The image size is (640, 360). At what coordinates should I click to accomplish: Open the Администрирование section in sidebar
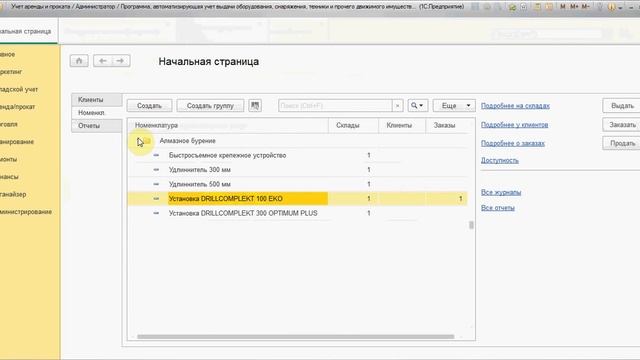tap(26, 212)
